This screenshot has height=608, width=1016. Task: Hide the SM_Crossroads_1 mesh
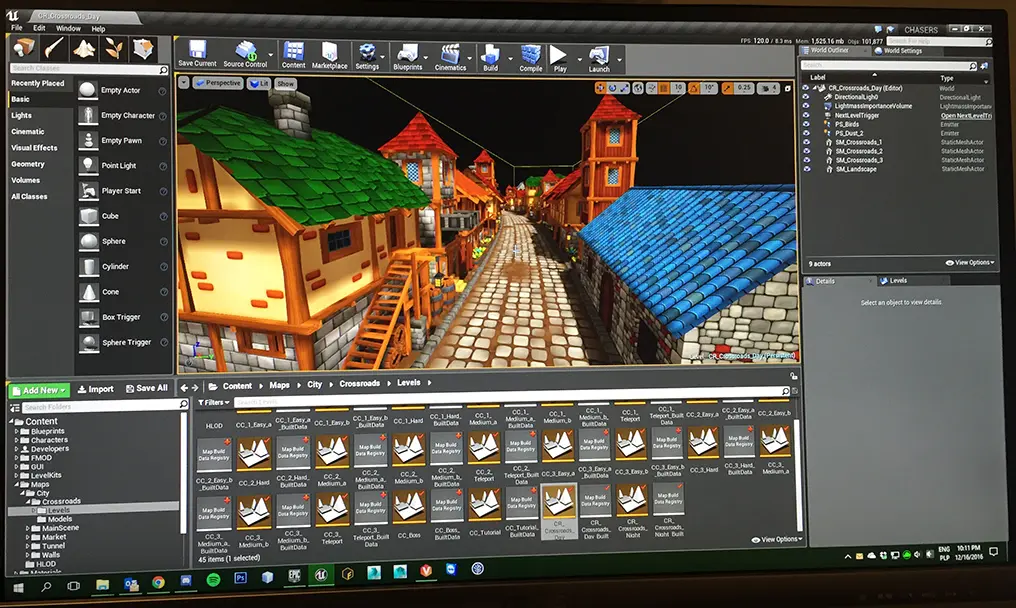coord(806,142)
